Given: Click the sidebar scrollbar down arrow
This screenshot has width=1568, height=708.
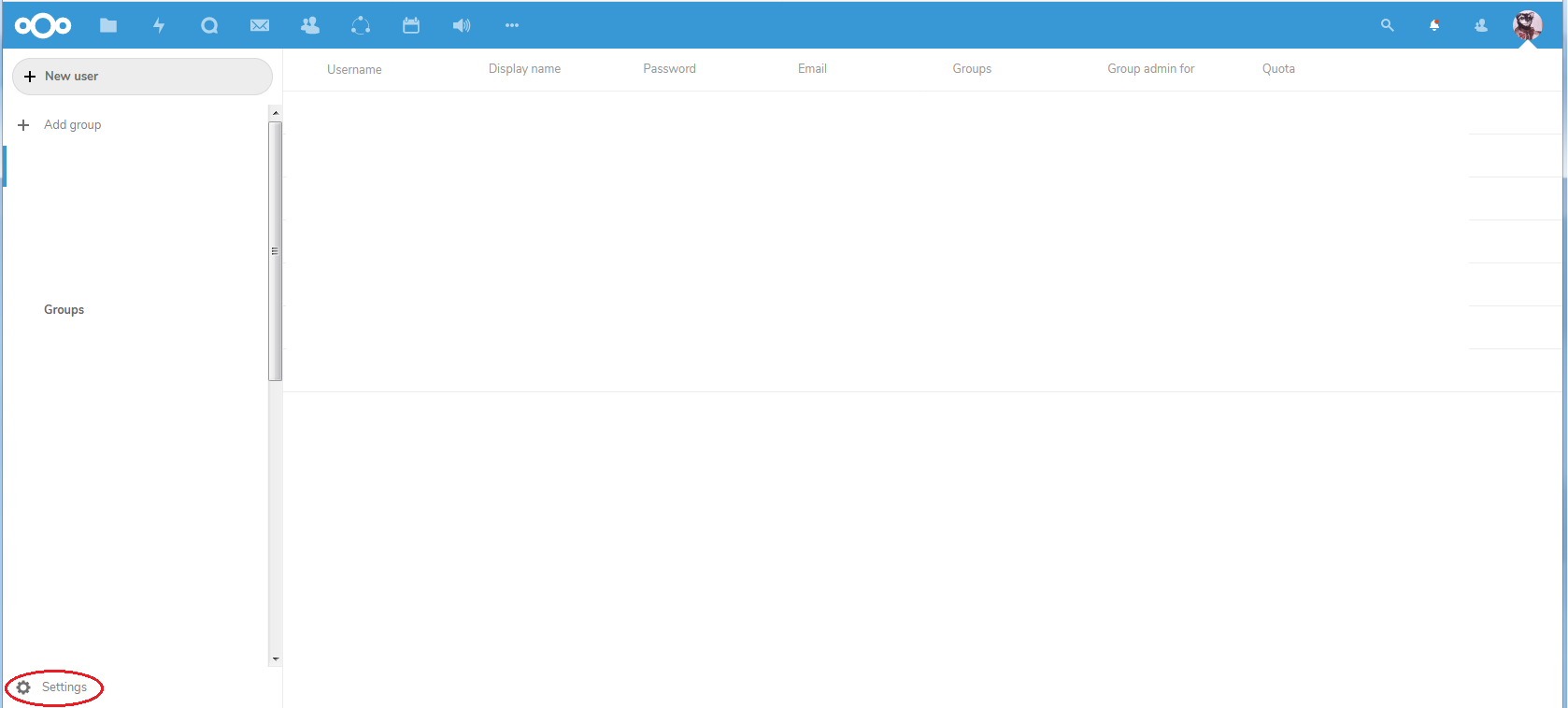Looking at the screenshot, I should pos(276,658).
